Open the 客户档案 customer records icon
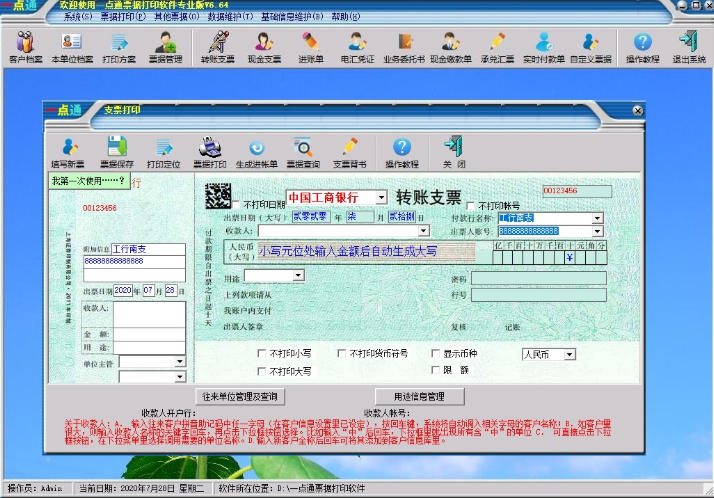This screenshot has width=714, height=498. coord(26,47)
